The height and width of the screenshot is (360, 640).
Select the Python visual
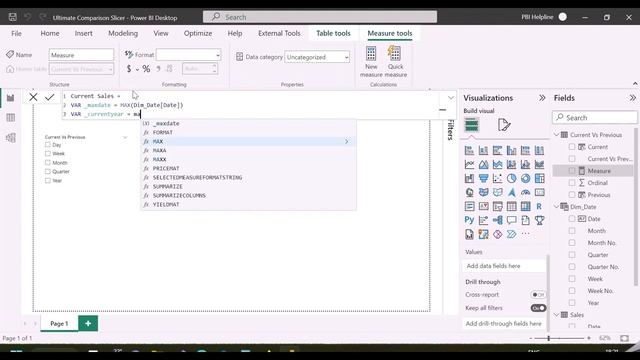tap(469, 220)
